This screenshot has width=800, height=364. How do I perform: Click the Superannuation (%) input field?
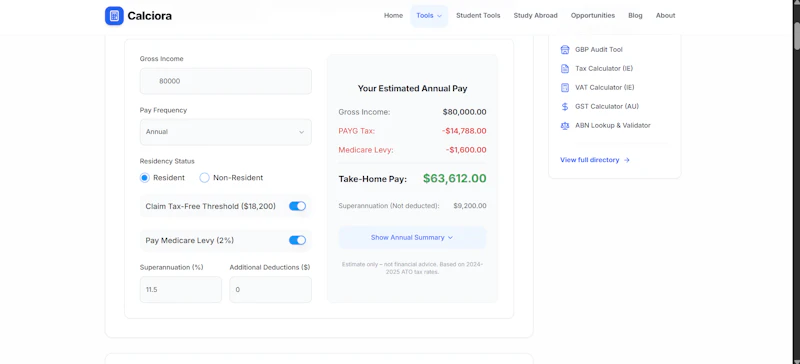pyautogui.click(x=181, y=289)
